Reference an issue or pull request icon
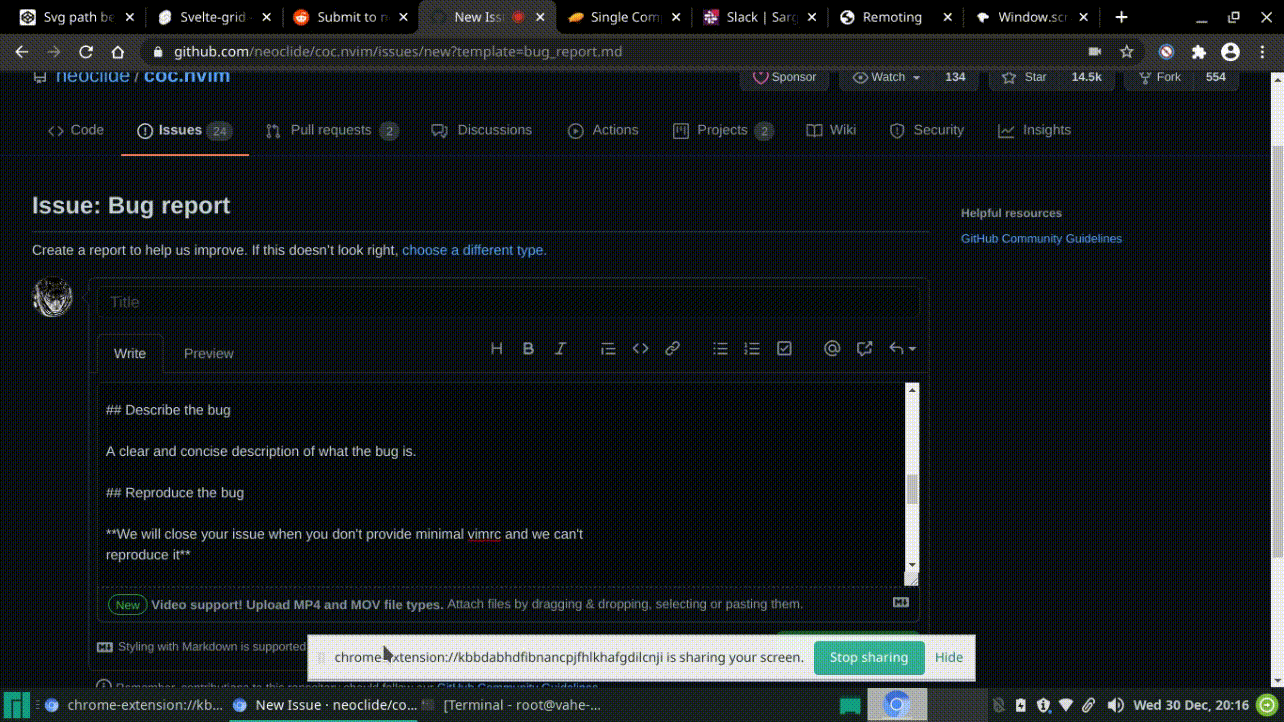This screenshot has height=722, width=1284. click(864, 349)
